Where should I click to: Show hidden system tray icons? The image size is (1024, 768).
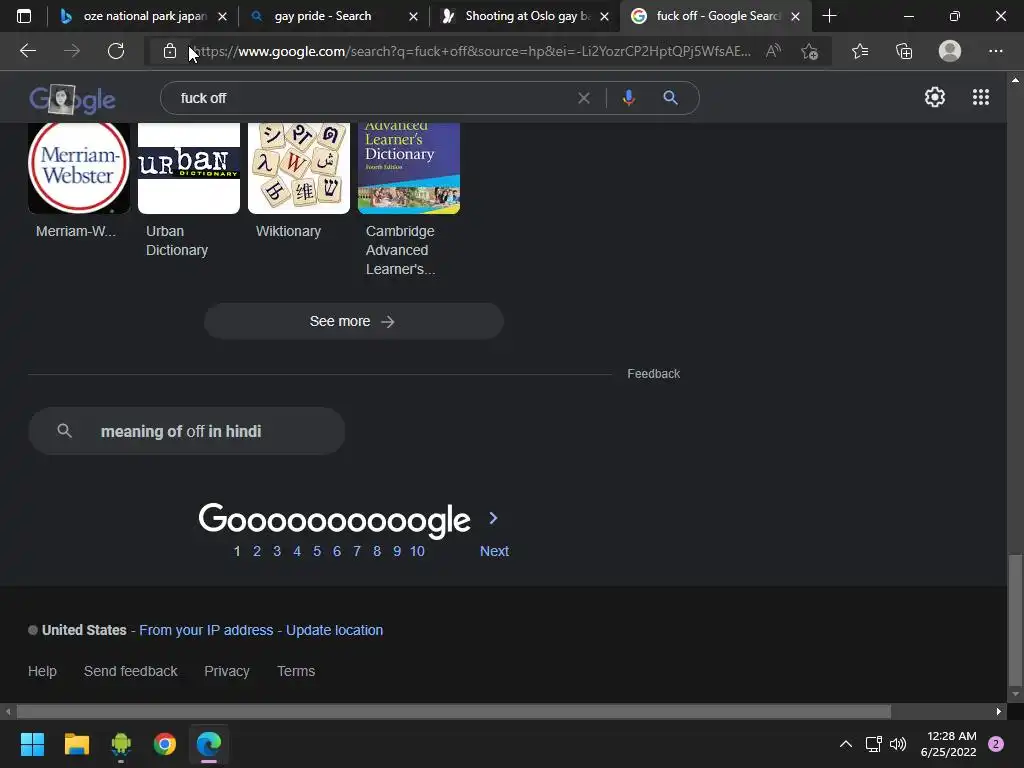pyautogui.click(x=846, y=744)
